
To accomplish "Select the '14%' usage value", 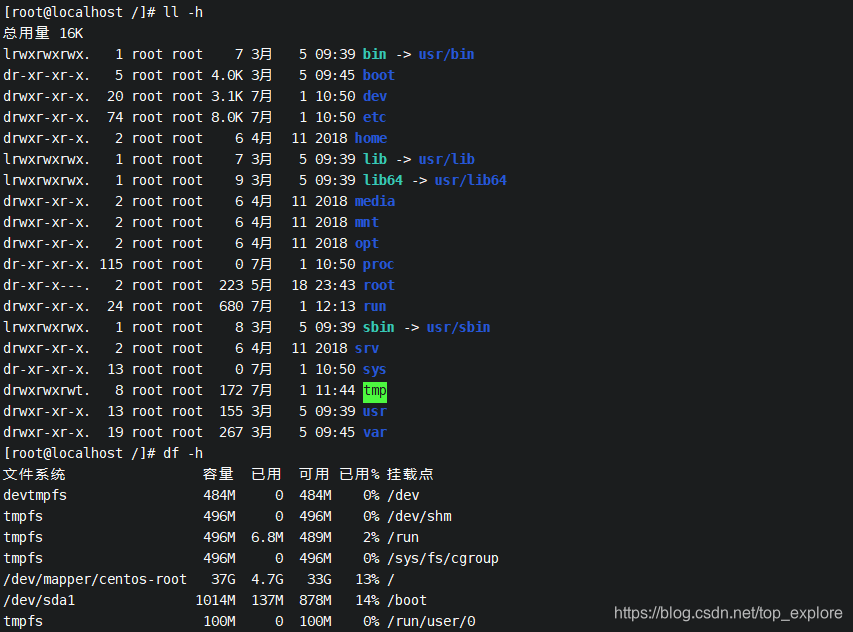I will (367, 600).
